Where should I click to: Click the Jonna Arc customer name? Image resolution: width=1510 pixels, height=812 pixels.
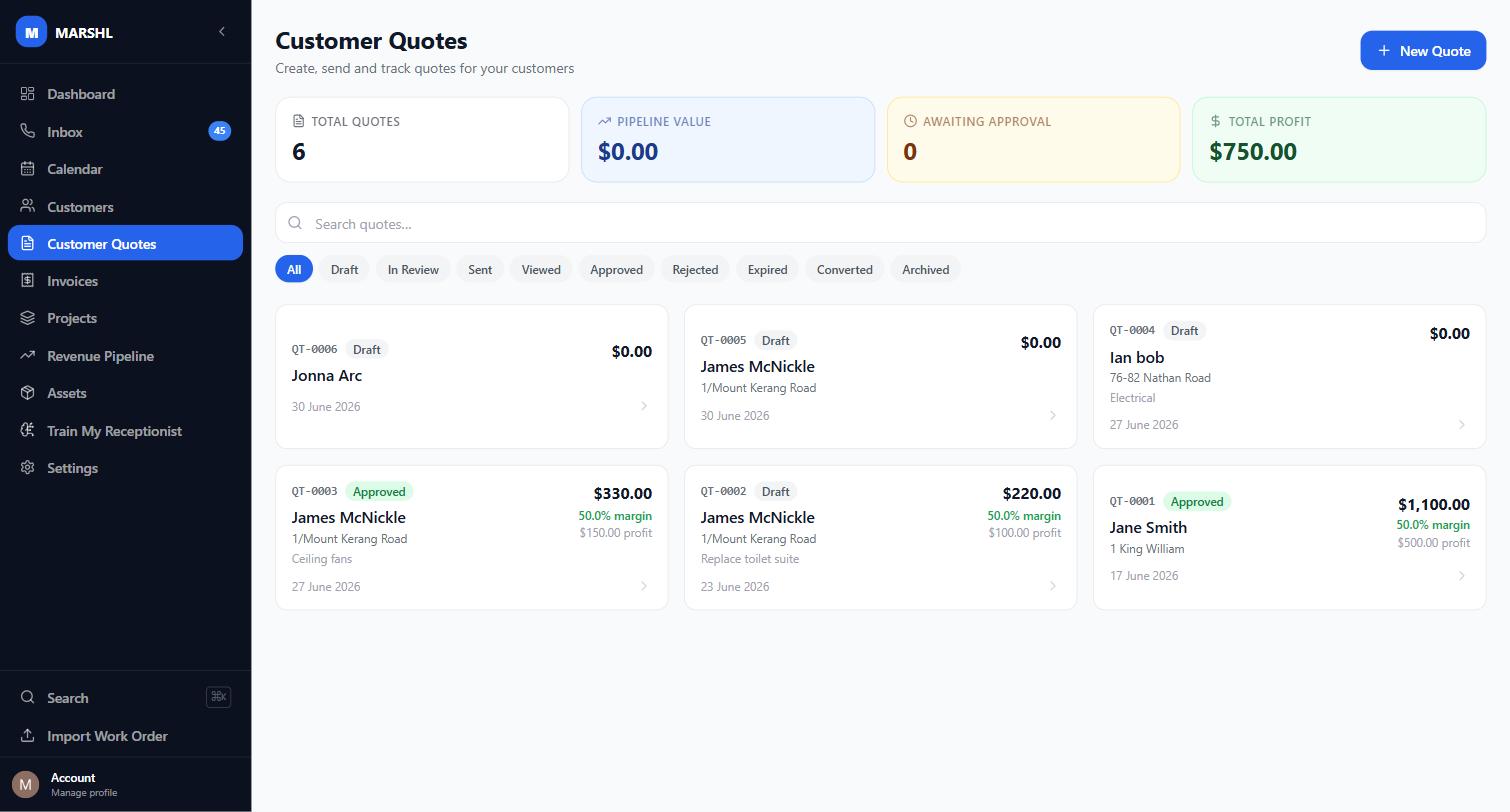click(x=327, y=376)
